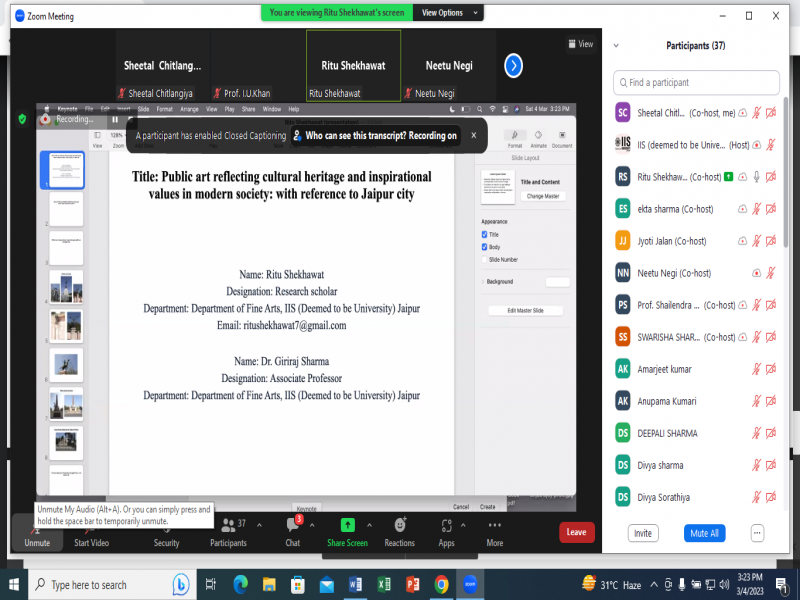Viewport: 800px width, 600px height.
Task: Open Google Chrome from the taskbar
Action: tap(441, 584)
